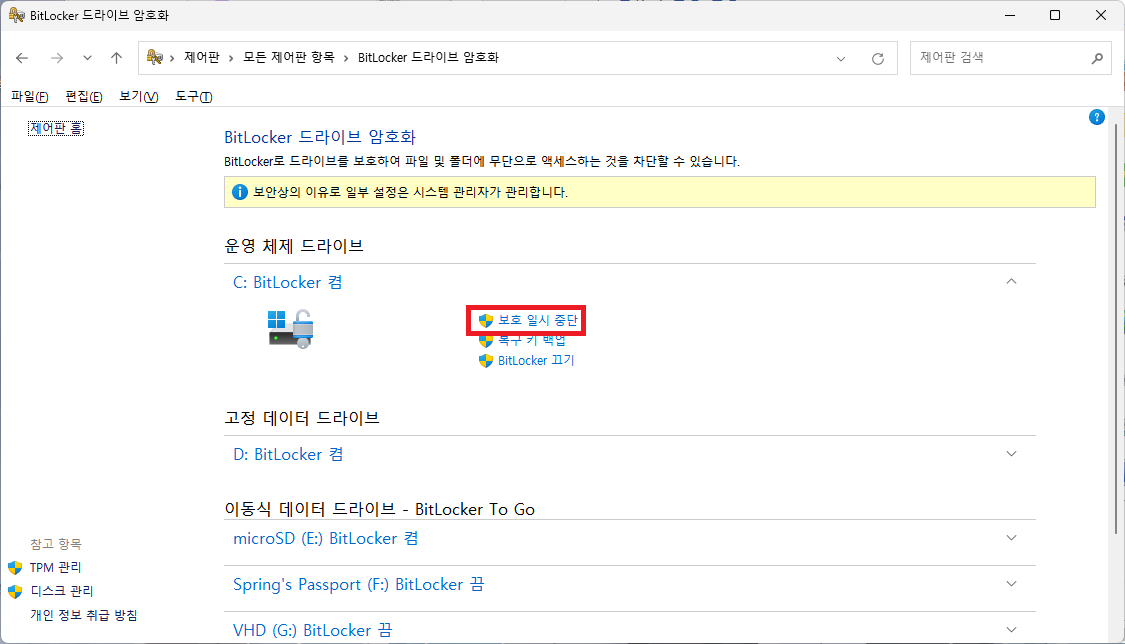This screenshot has height=644, width=1125.
Task: Click VHD (G:) BitLocker 끔 heading
Action: [312, 630]
